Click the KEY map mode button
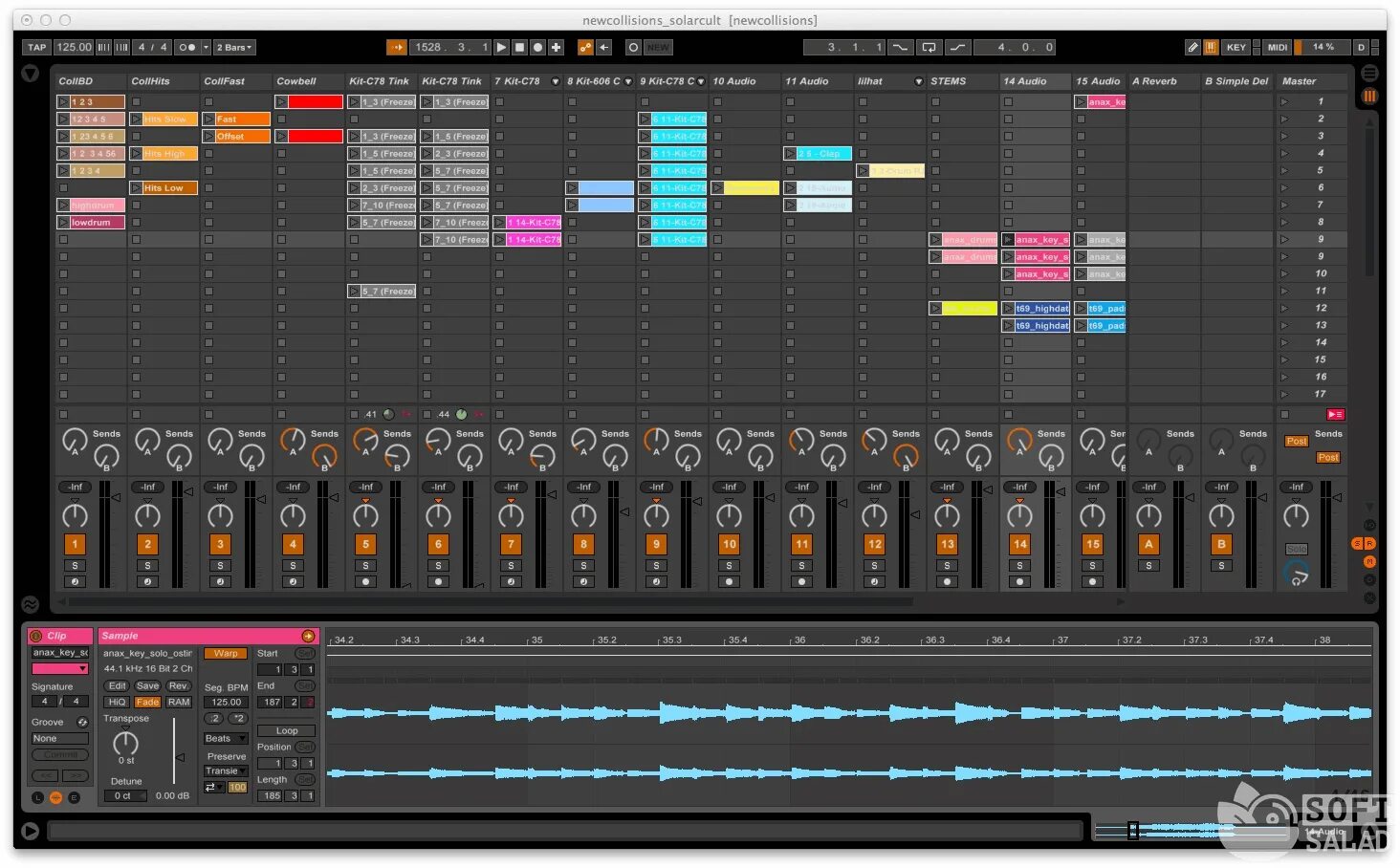The image size is (1400, 868). [x=1236, y=47]
